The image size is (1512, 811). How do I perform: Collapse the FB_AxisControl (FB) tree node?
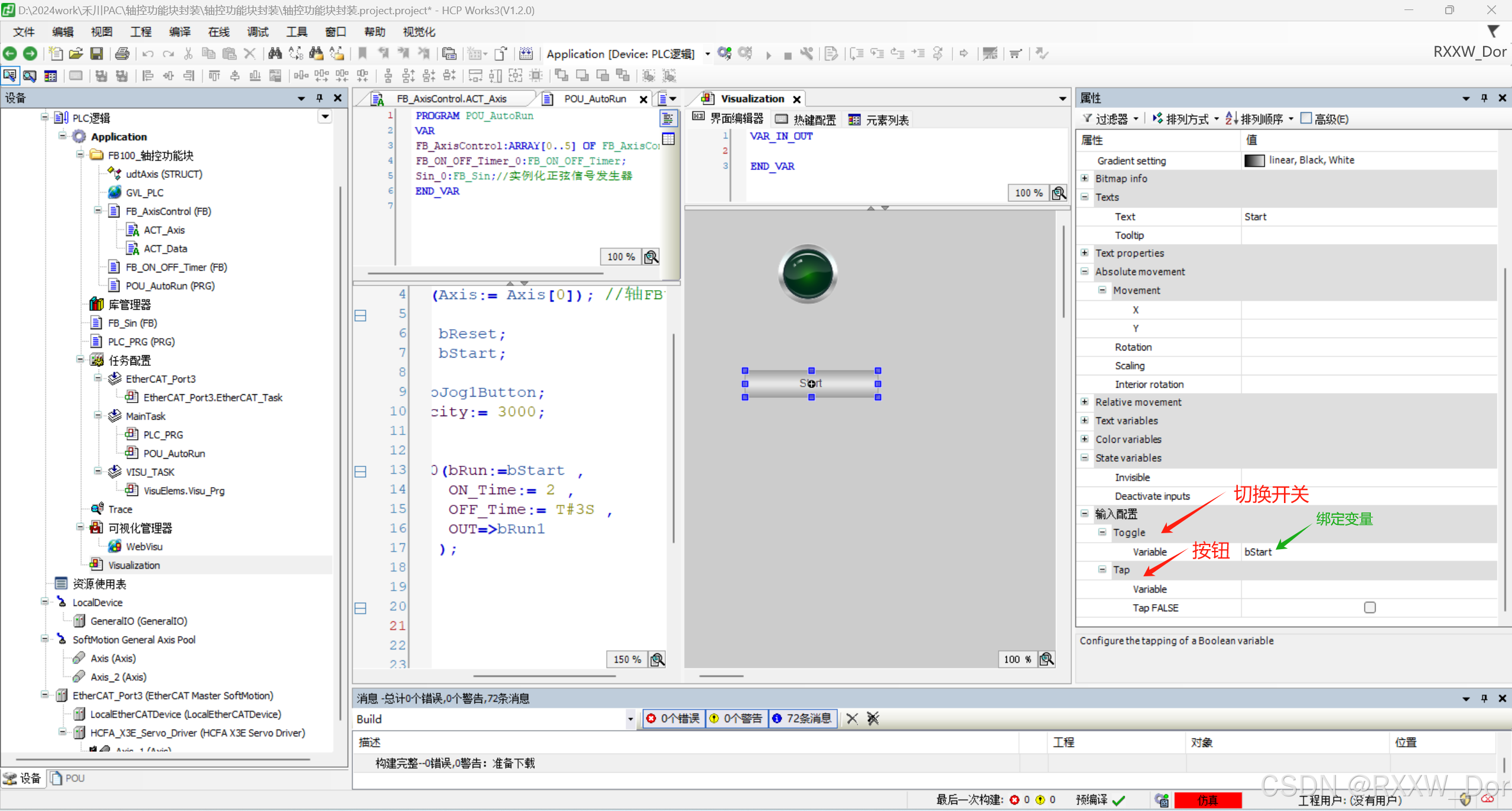98,211
